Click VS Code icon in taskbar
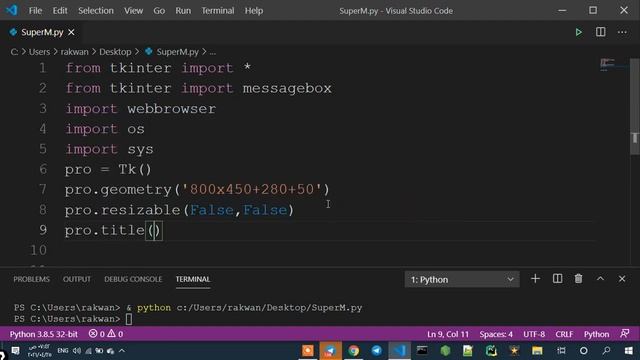The width and height of the screenshot is (640, 360). pos(399,351)
